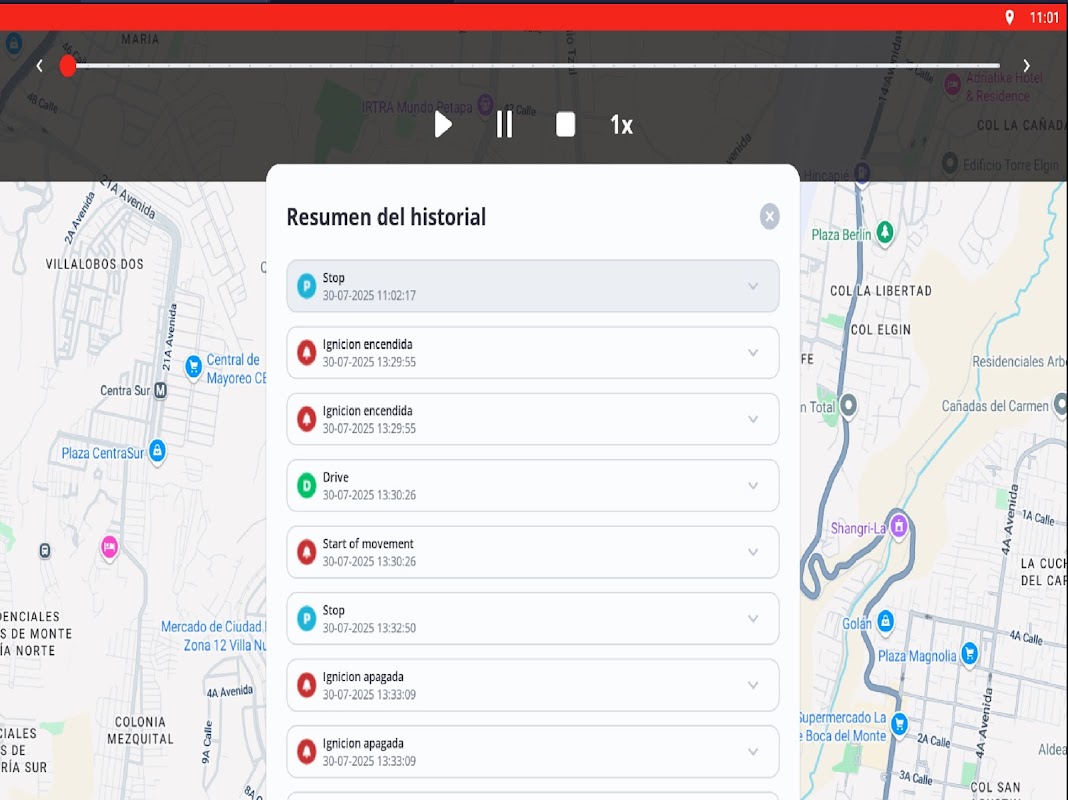Viewport: 1068px width, 800px height.
Task: Expand the first Ignicion apagada entry chevron
Action: [753, 685]
